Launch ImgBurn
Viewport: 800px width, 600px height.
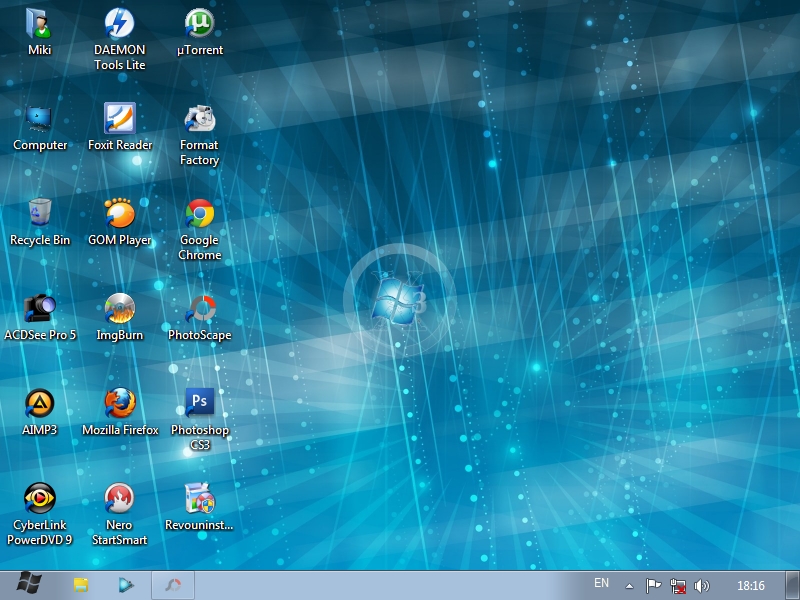coord(120,305)
